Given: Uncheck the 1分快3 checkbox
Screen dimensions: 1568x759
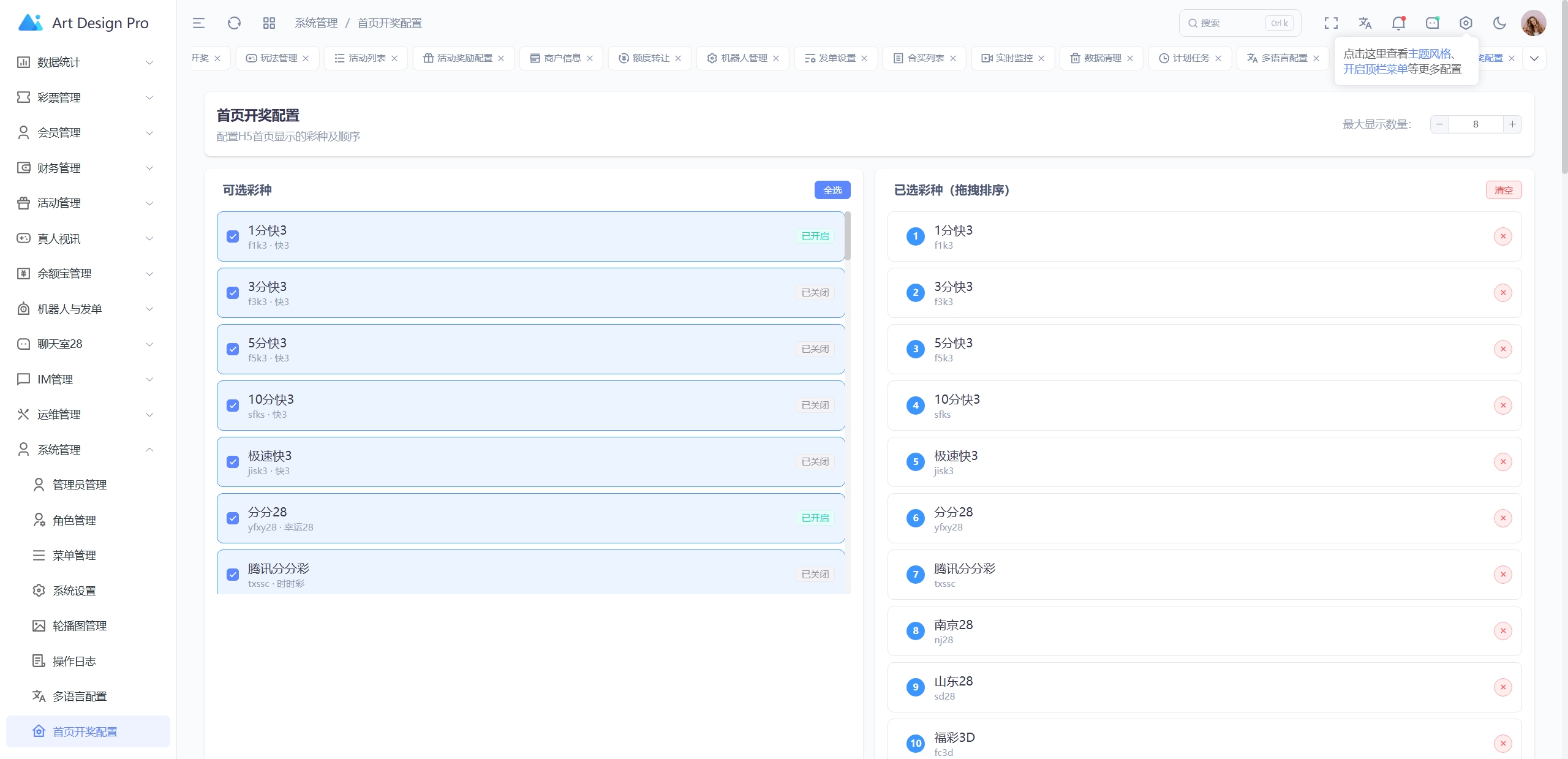Looking at the screenshot, I should point(232,236).
